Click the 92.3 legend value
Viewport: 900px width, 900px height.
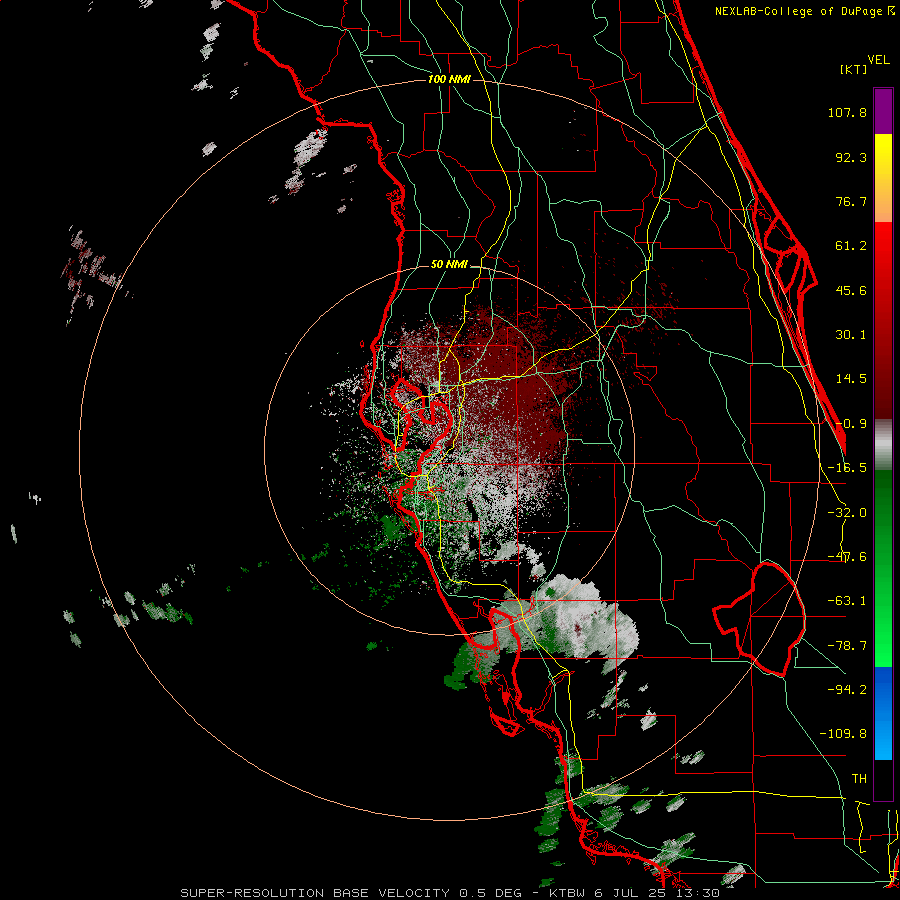coord(851,157)
